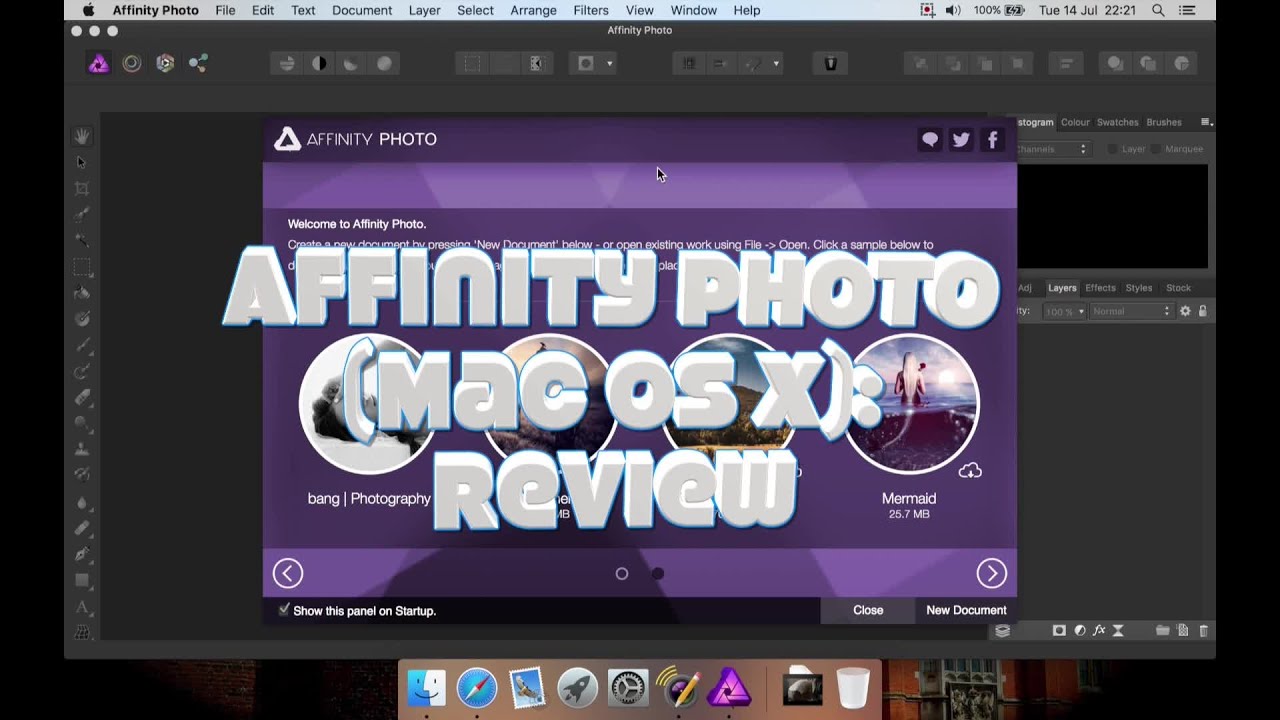Open the Layer menu
Screen dimensions: 1280x720
tap(424, 10)
